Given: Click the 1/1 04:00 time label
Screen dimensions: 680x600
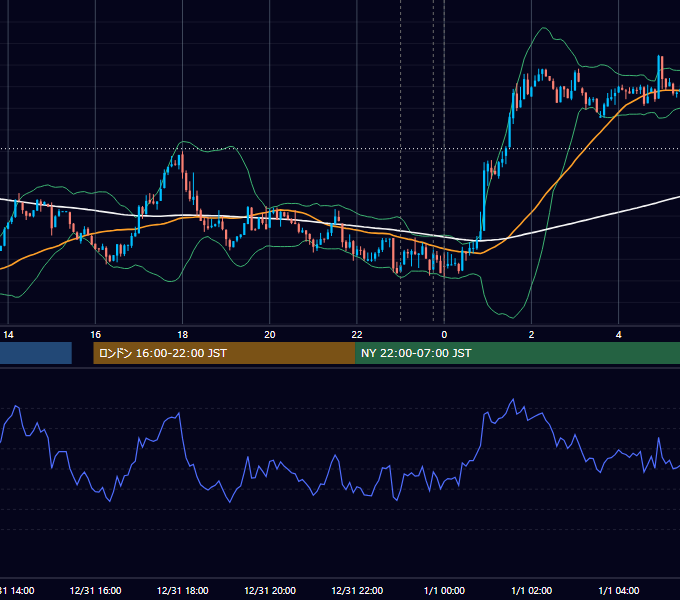Looking at the screenshot, I should click(x=618, y=590).
